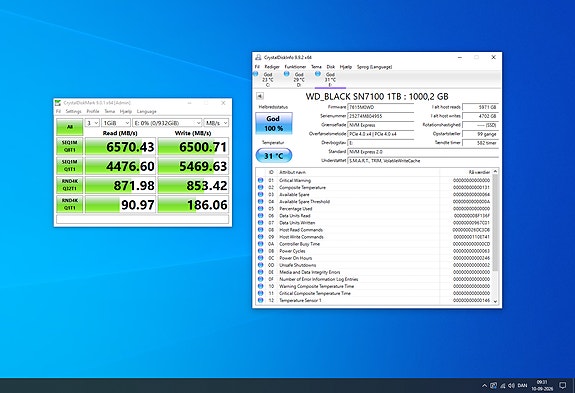575x393 pixels.
Task: Click the DAN input language indicator
Action: click(522, 386)
